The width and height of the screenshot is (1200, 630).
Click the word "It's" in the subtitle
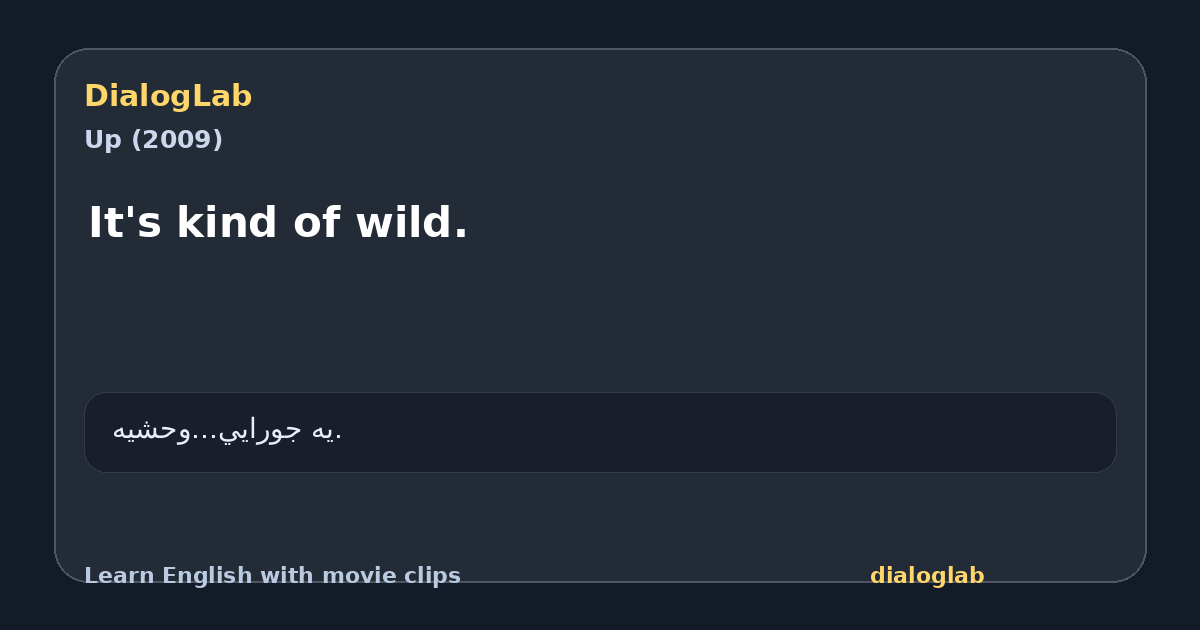tap(125, 223)
